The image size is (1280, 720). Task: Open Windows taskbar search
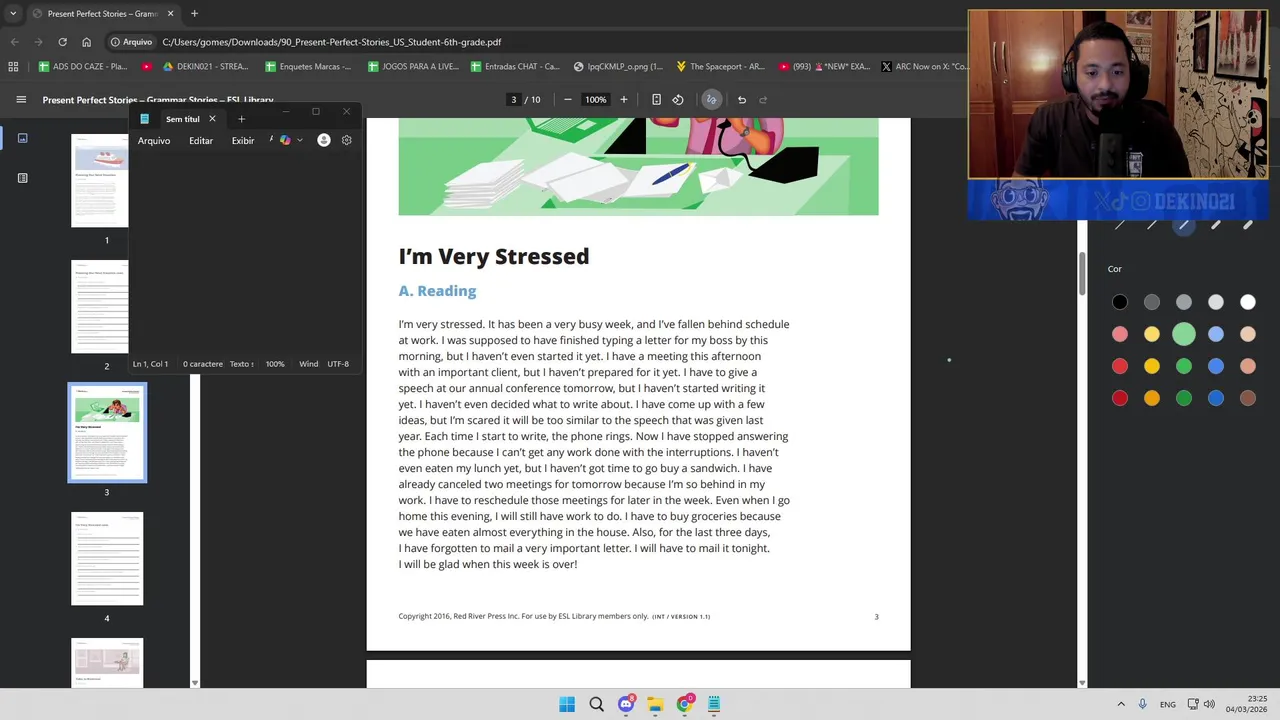tap(597, 704)
